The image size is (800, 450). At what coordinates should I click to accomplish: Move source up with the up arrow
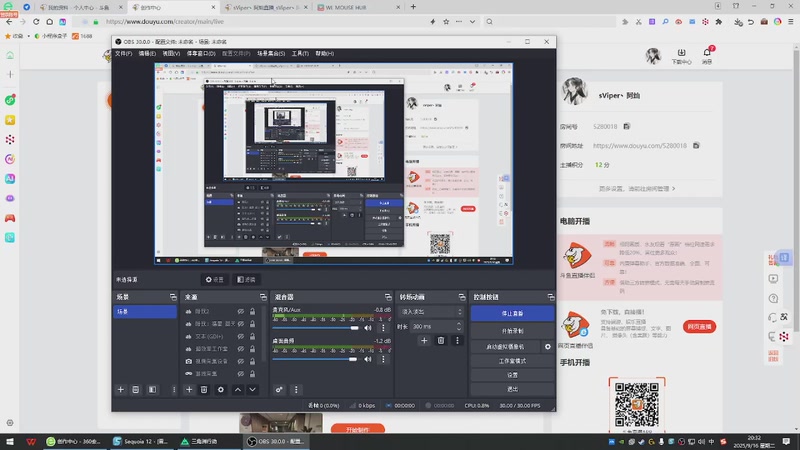pyautogui.click(x=238, y=390)
